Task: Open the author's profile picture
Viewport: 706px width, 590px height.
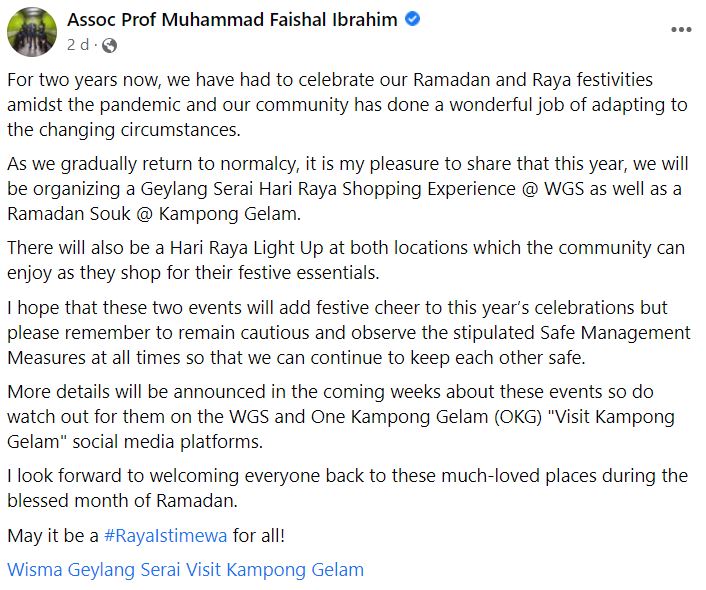Action: pyautogui.click(x=31, y=32)
